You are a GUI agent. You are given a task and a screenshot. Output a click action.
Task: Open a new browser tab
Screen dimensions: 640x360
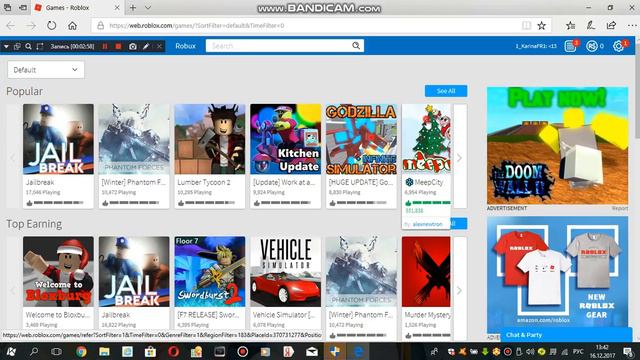click(x=133, y=8)
